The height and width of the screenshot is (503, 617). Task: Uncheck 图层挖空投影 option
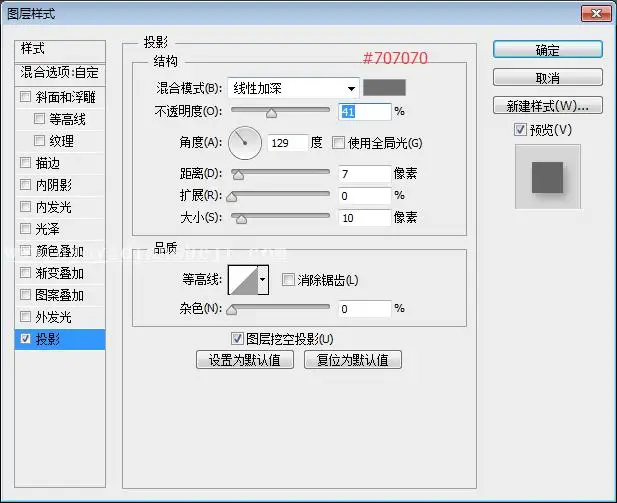point(237,338)
